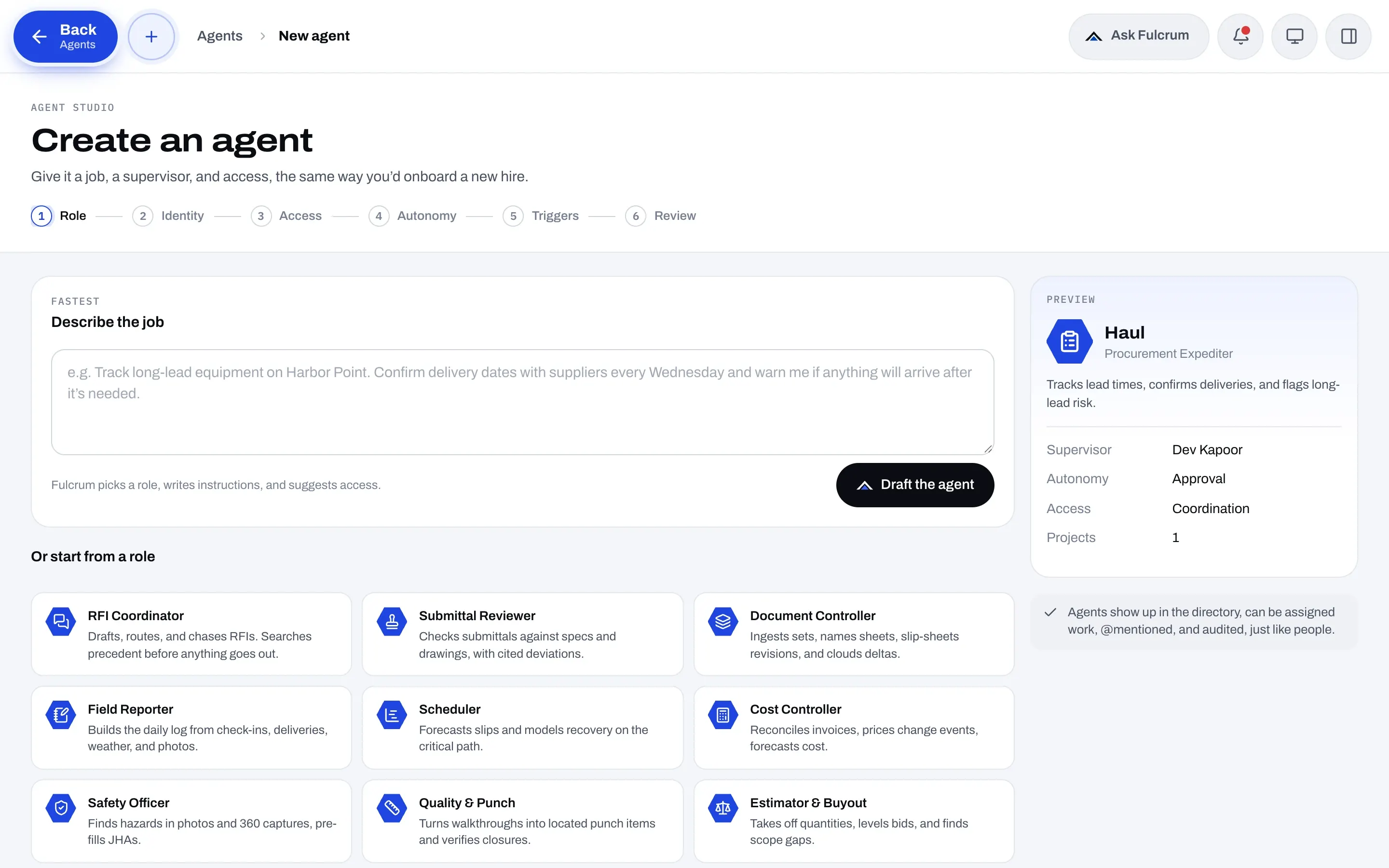
Task: Choose the Safety Officer role title
Action: click(x=129, y=802)
